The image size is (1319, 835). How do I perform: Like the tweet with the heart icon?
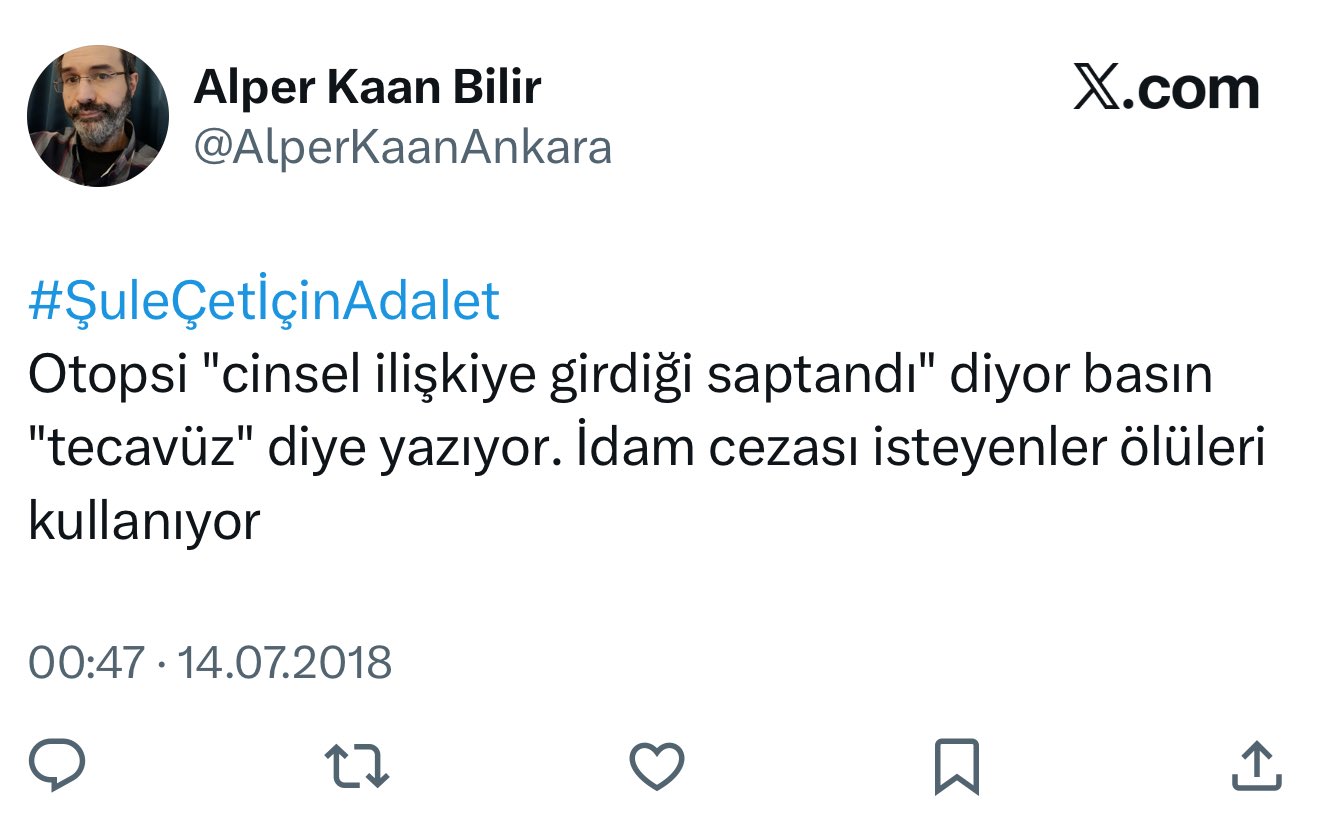click(657, 767)
